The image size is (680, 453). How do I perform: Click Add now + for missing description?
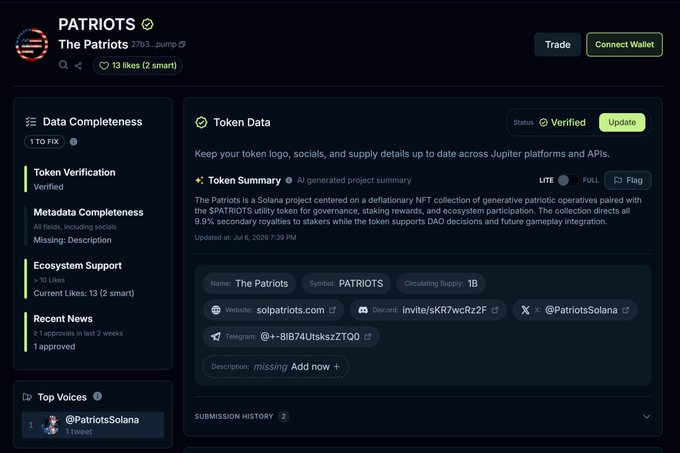click(315, 367)
